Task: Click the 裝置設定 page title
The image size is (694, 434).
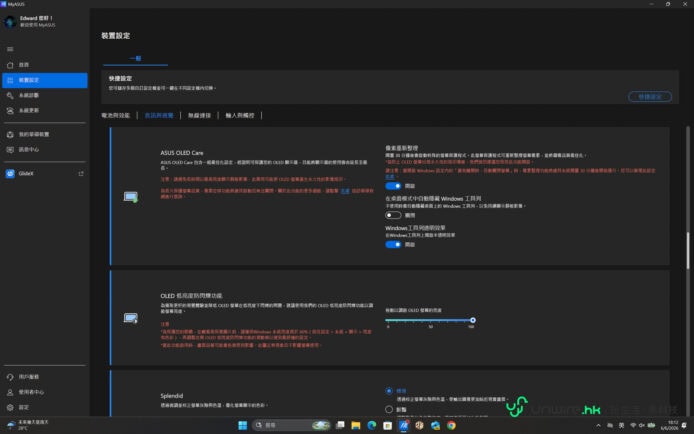Action: pos(116,36)
